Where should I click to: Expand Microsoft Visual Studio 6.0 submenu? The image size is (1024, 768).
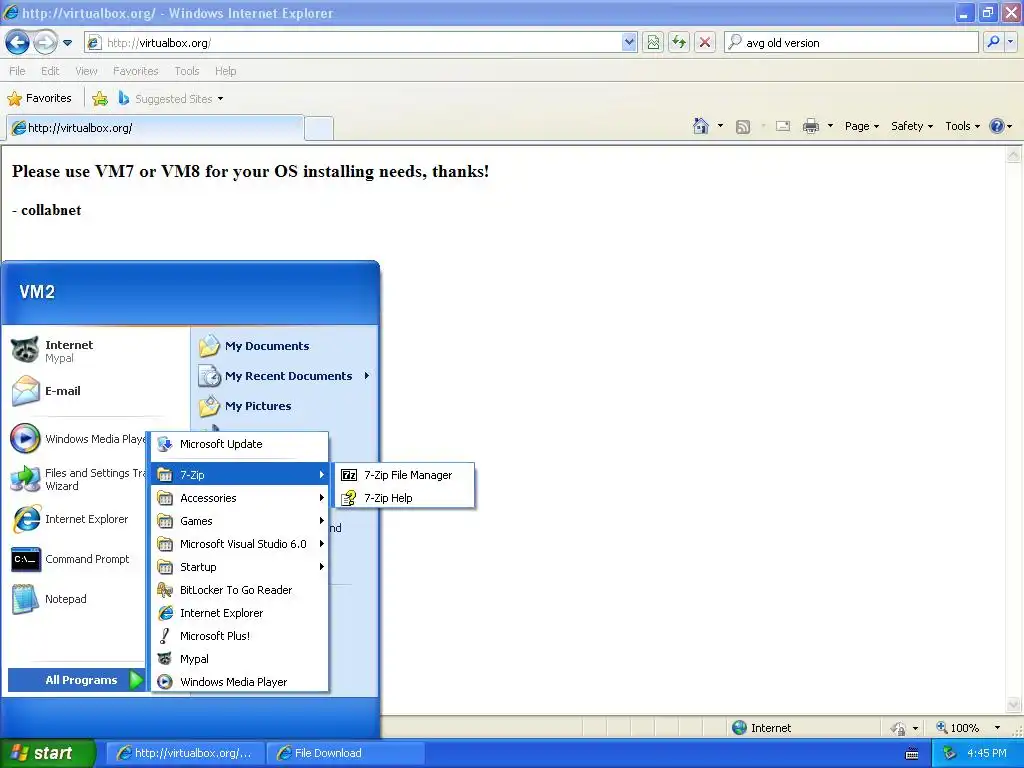click(240, 544)
